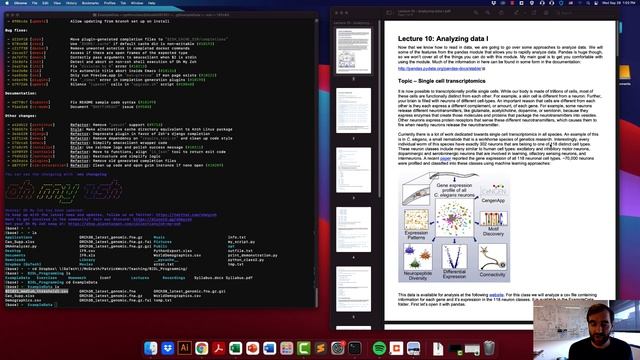Image resolution: width=640 pixels, height=360 pixels.
Task: Select the fifth page thumbnail in Preview
Action: pos(353,289)
